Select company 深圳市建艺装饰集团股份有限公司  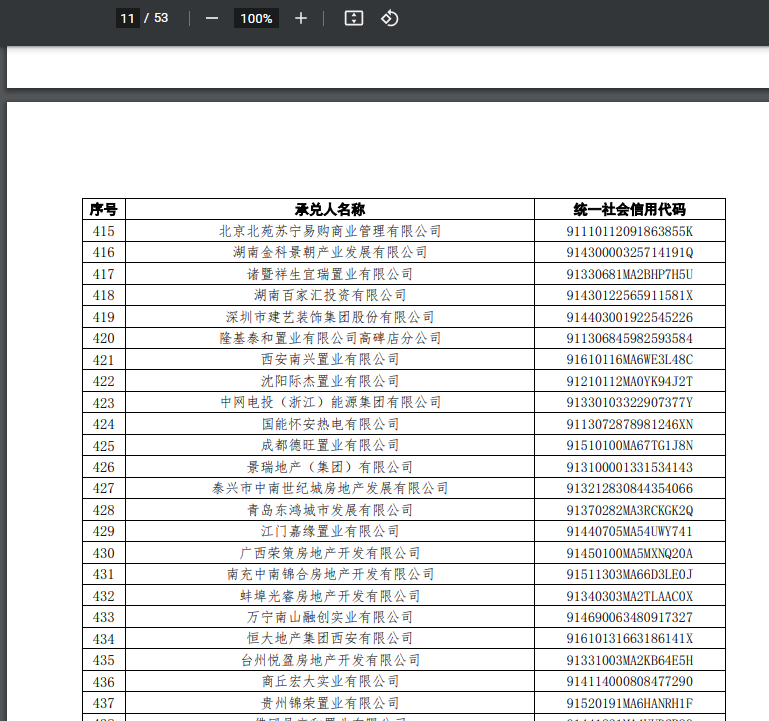[x=330, y=317]
